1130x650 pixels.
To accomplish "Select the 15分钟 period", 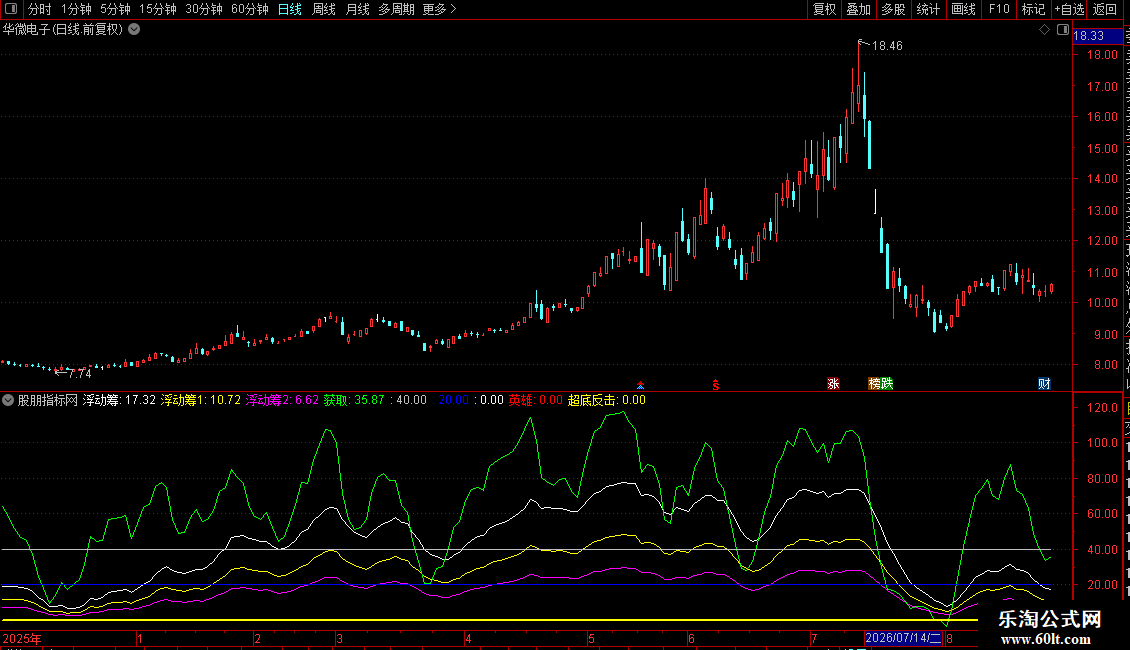I will coord(158,9).
